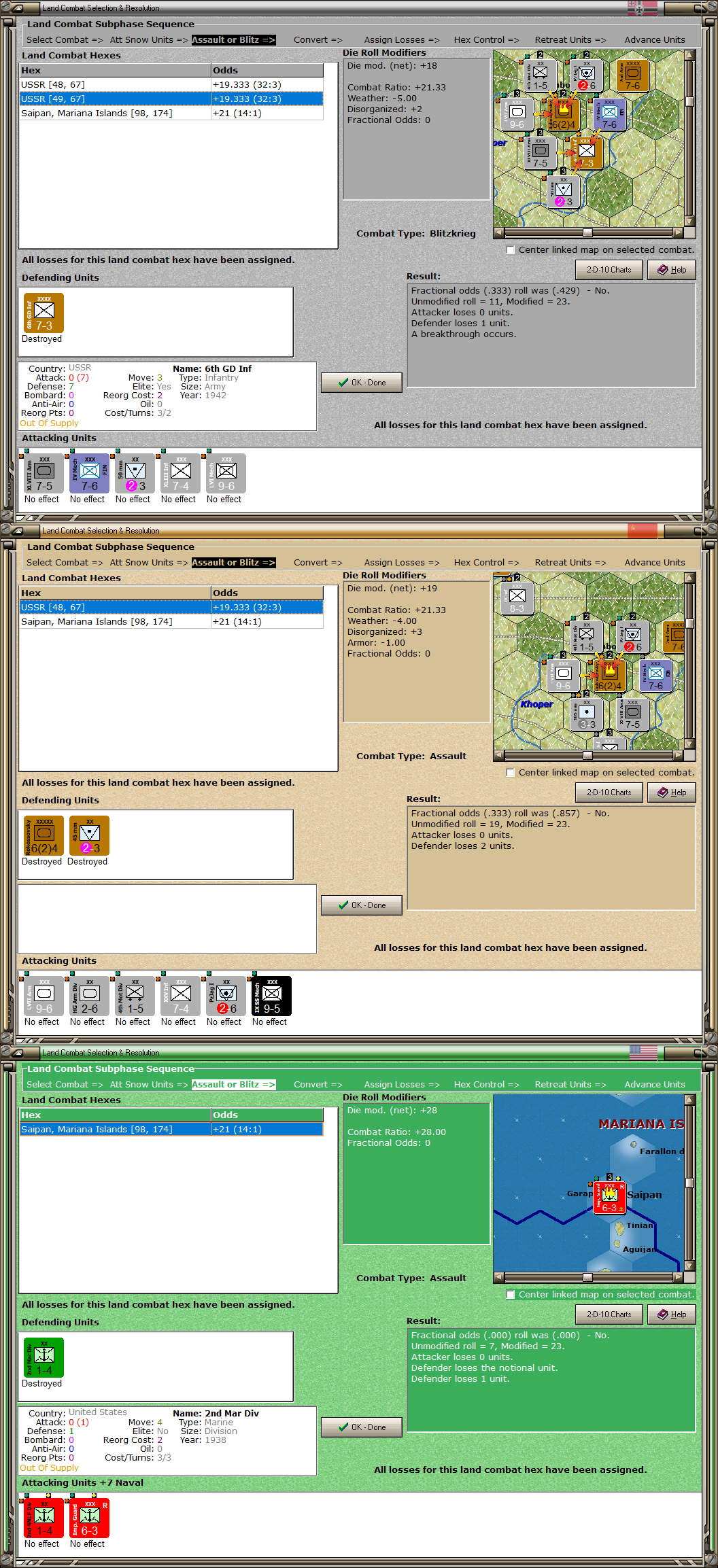Select 'Assign Losses =>' step in bottom window
The width and height of the screenshot is (718, 1568).
(402, 1085)
